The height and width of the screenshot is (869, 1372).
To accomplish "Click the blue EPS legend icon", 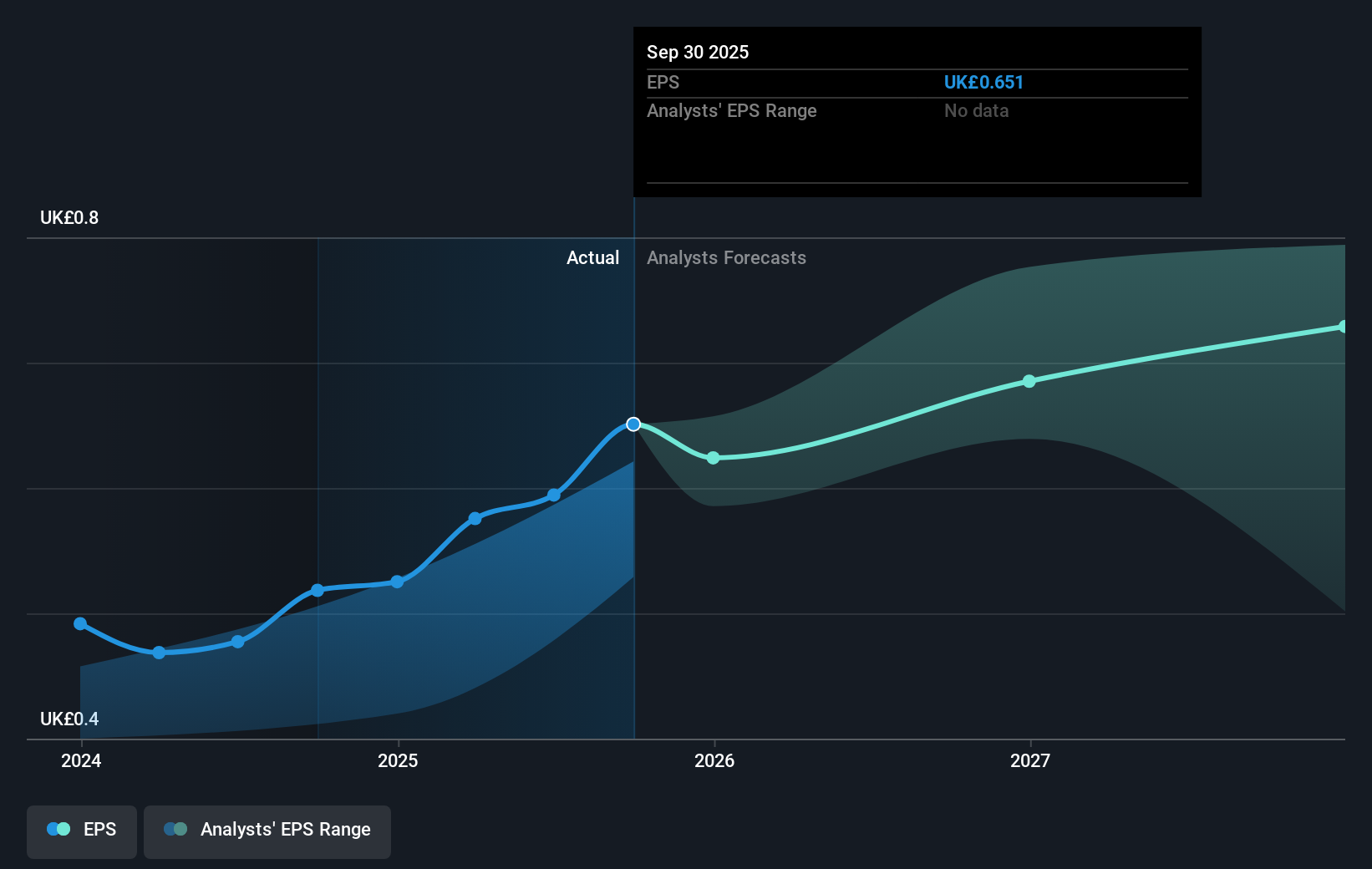I will click(x=58, y=829).
